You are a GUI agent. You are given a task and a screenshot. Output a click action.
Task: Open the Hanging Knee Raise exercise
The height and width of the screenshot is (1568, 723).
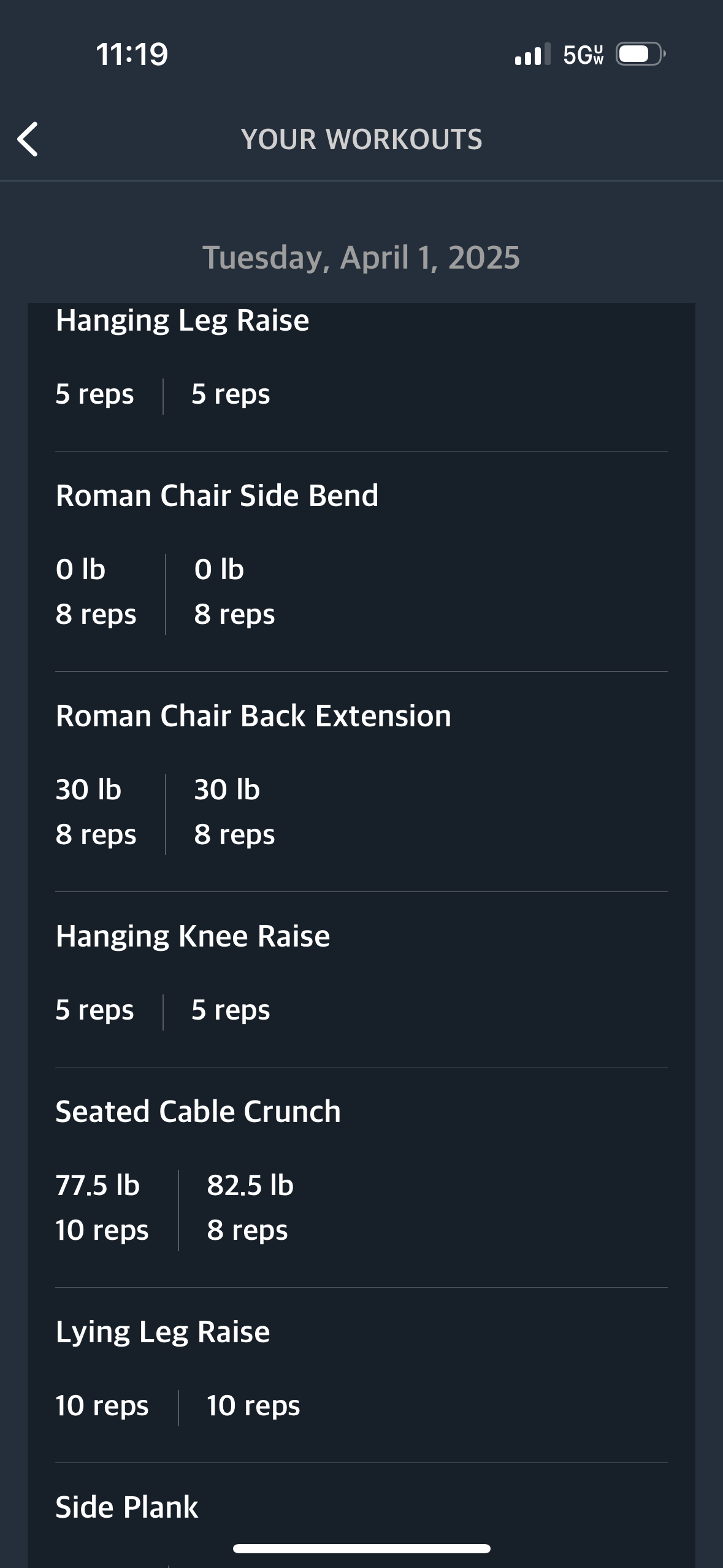[x=193, y=936]
